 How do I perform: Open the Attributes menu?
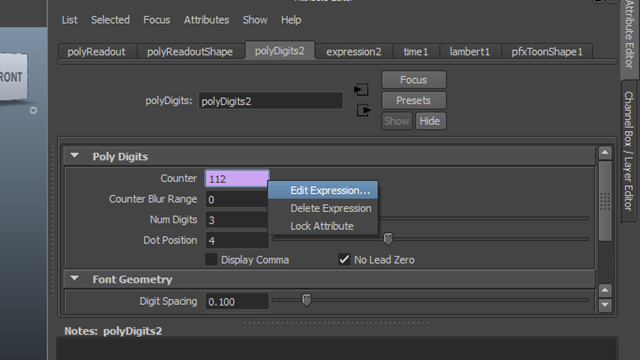(x=206, y=20)
